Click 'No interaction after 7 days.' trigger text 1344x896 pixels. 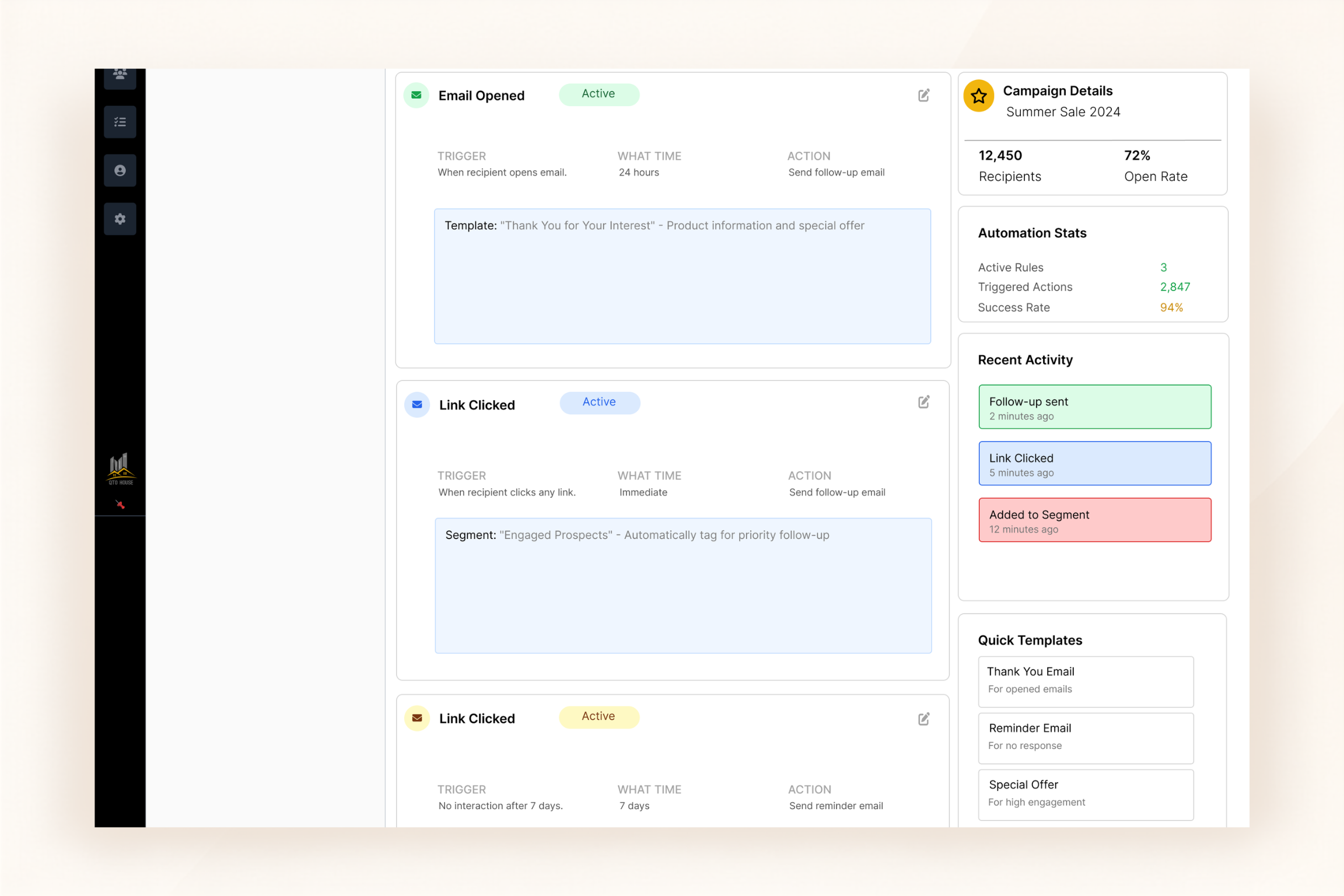tap(501, 806)
